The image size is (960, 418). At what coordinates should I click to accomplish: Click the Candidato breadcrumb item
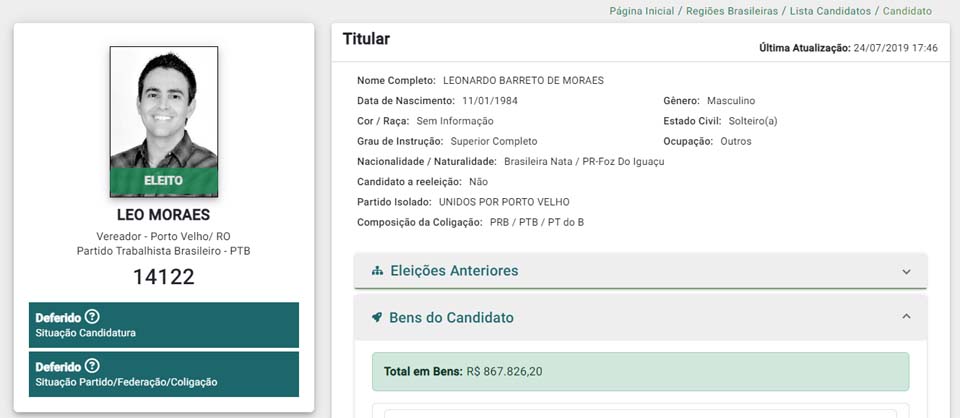[906, 11]
